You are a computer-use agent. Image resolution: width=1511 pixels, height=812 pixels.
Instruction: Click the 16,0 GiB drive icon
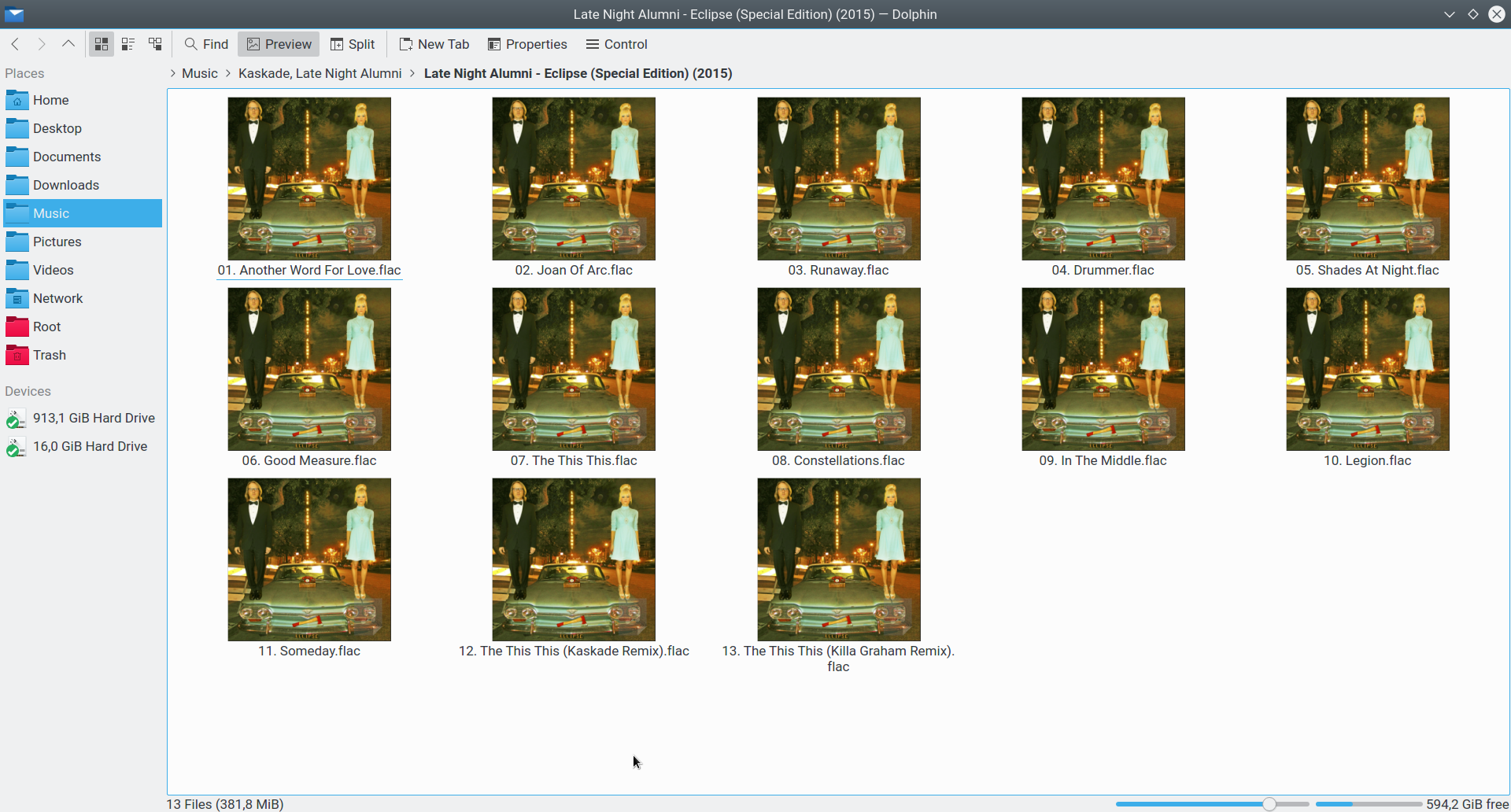(17, 447)
